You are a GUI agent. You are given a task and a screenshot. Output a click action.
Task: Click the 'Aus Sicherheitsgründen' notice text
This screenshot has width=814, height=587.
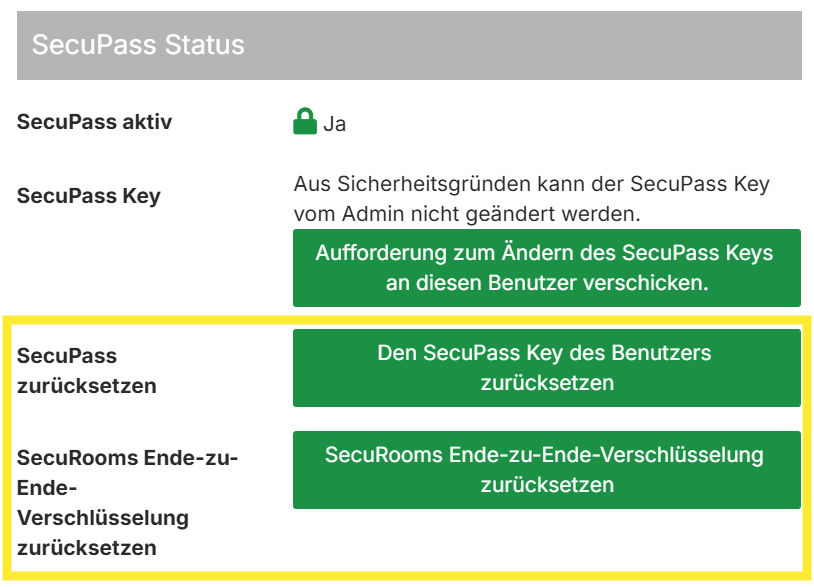click(x=531, y=185)
